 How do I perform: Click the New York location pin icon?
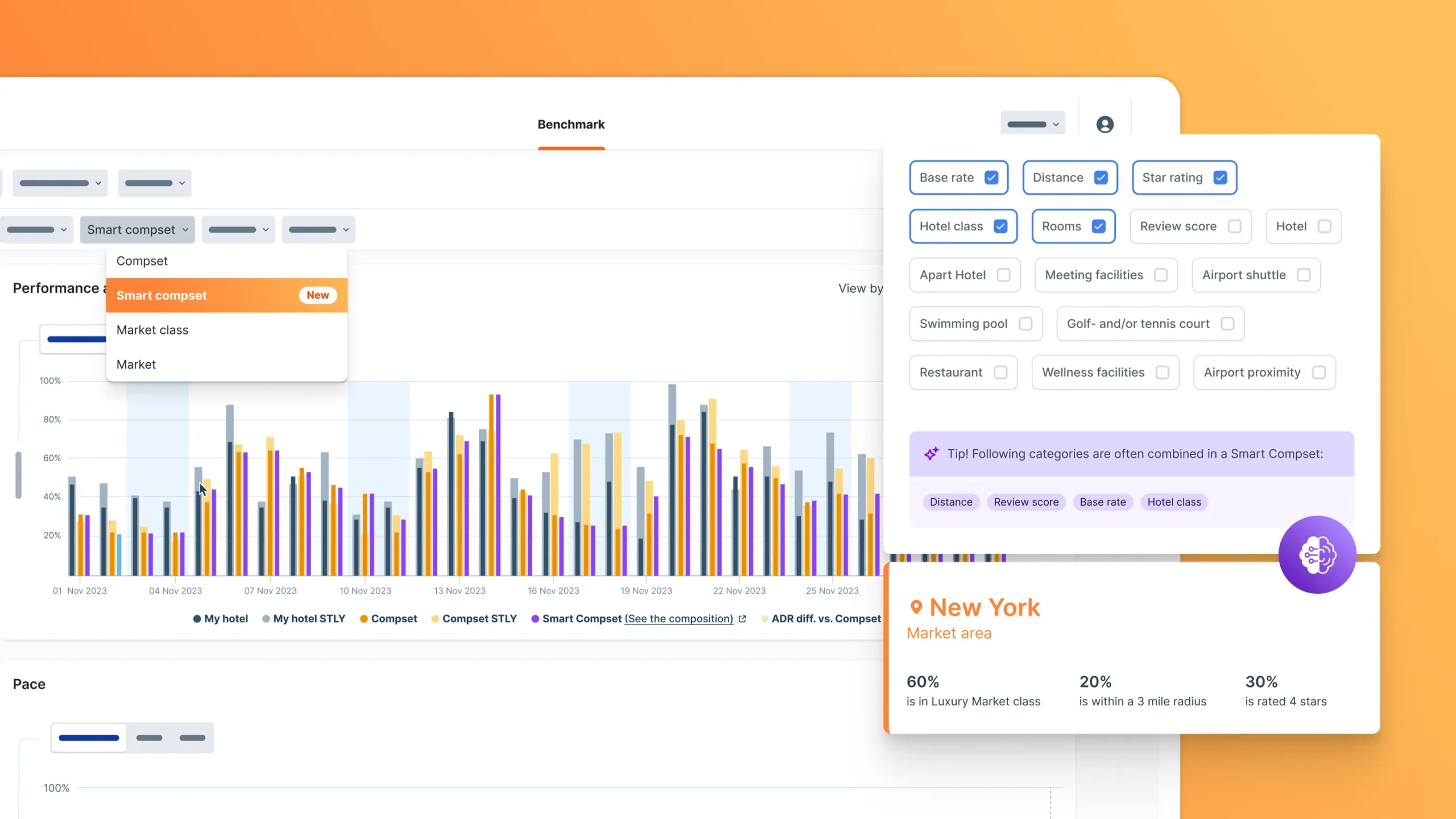916,607
